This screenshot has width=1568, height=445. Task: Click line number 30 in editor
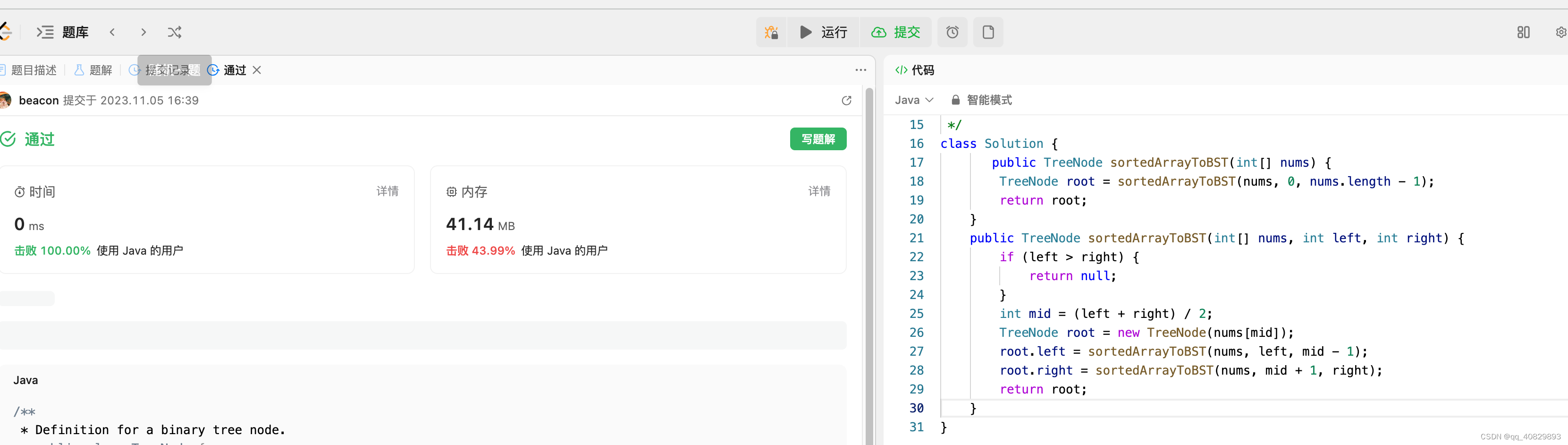click(x=916, y=409)
